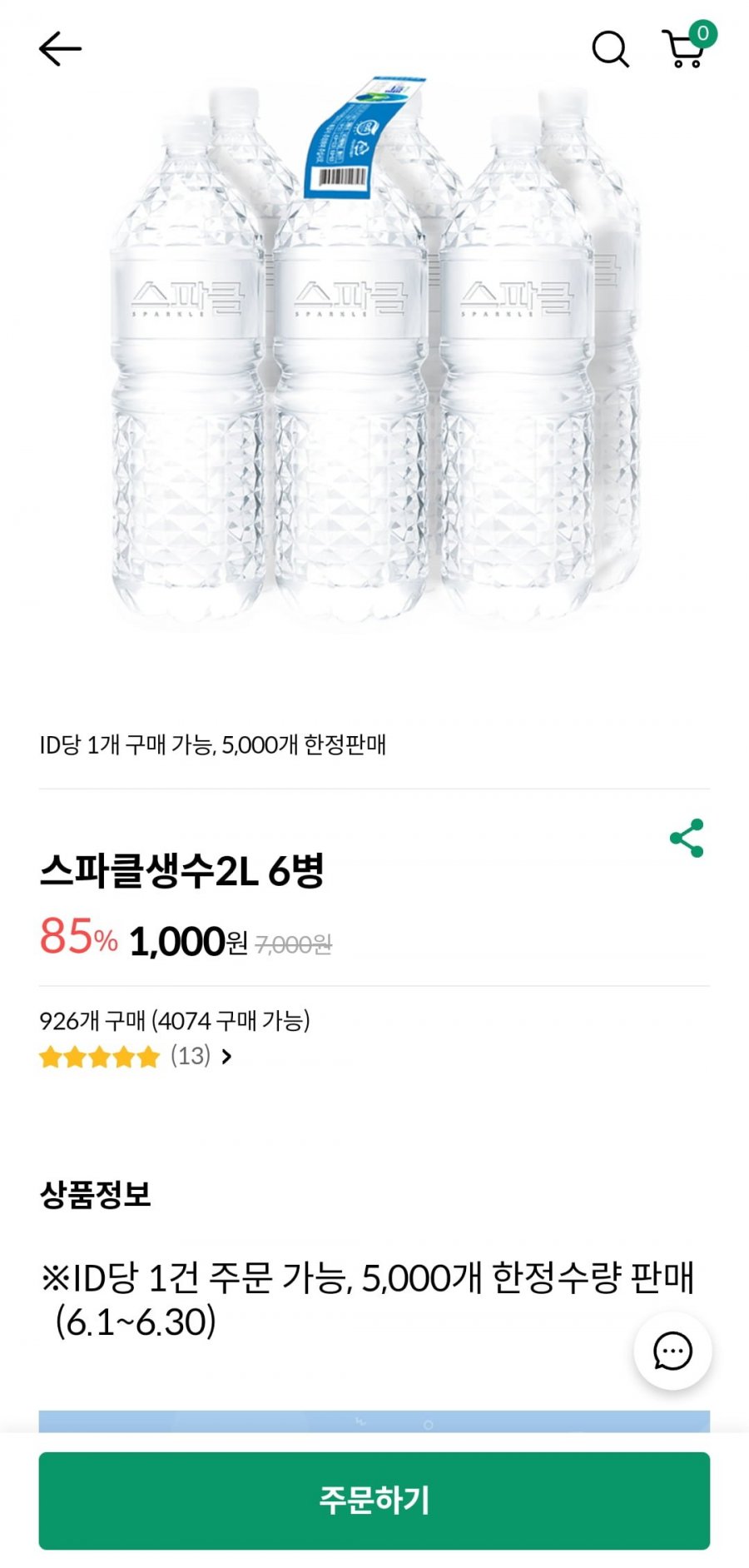The width and height of the screenshot is (749, 1568).
Task: Tap the blue banner above order button
Action: 374,1421
